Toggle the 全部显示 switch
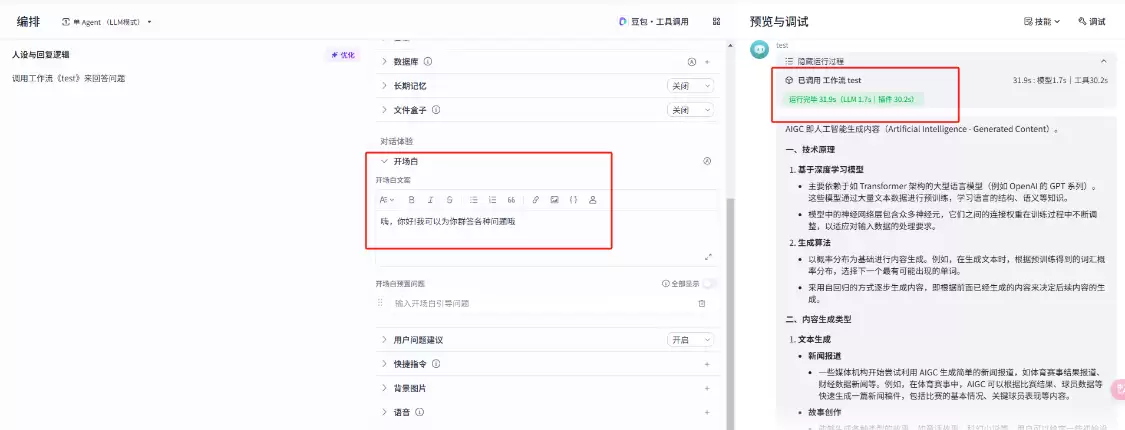 709,284
